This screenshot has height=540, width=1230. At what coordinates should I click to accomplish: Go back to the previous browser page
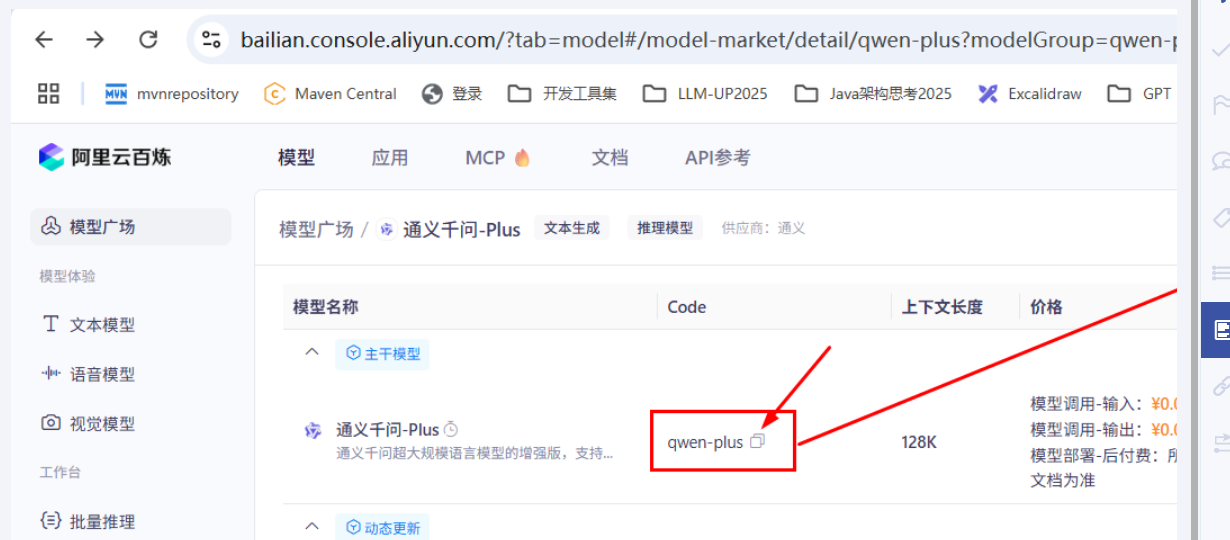tap(44, 40)
